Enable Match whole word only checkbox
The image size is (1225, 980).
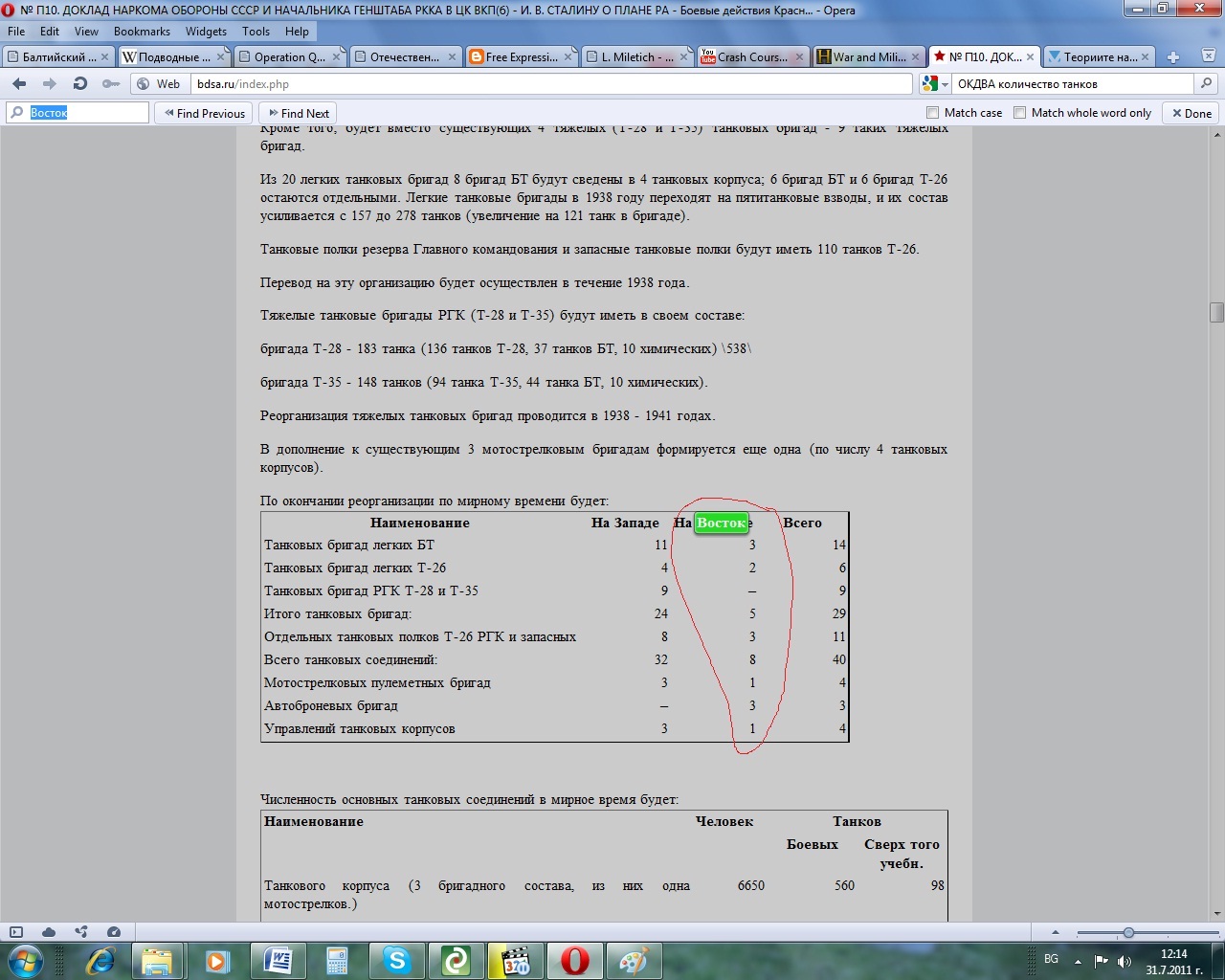click(x=1020, y=113)
